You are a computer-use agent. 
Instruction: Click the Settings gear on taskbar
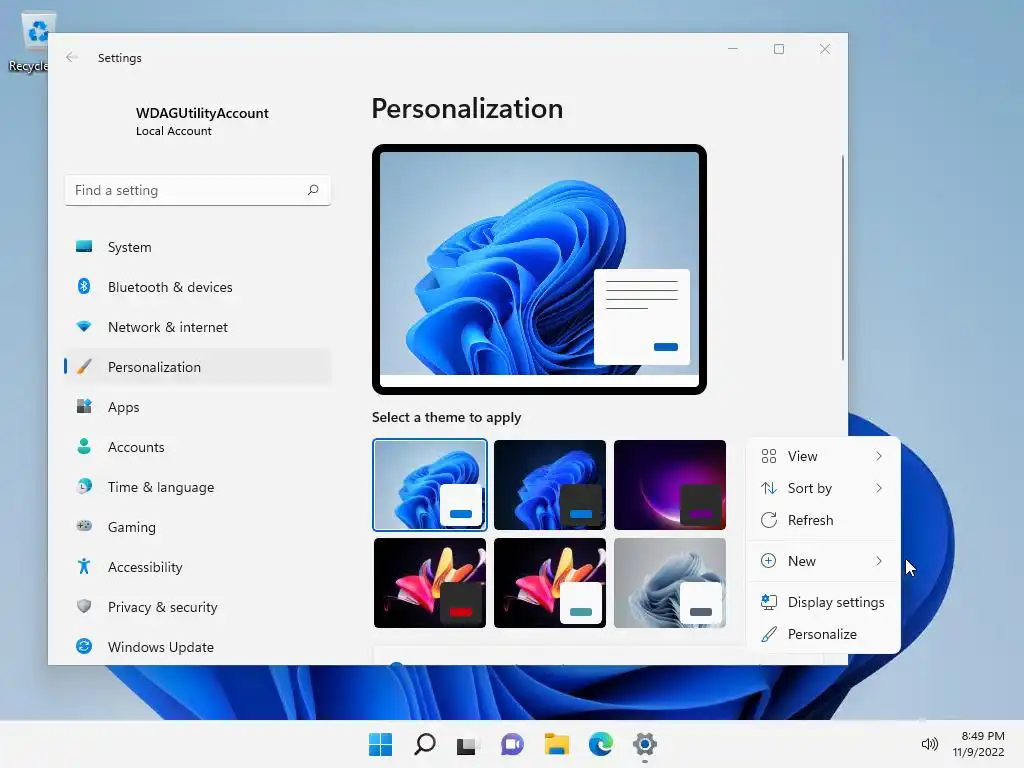[645, 744]
